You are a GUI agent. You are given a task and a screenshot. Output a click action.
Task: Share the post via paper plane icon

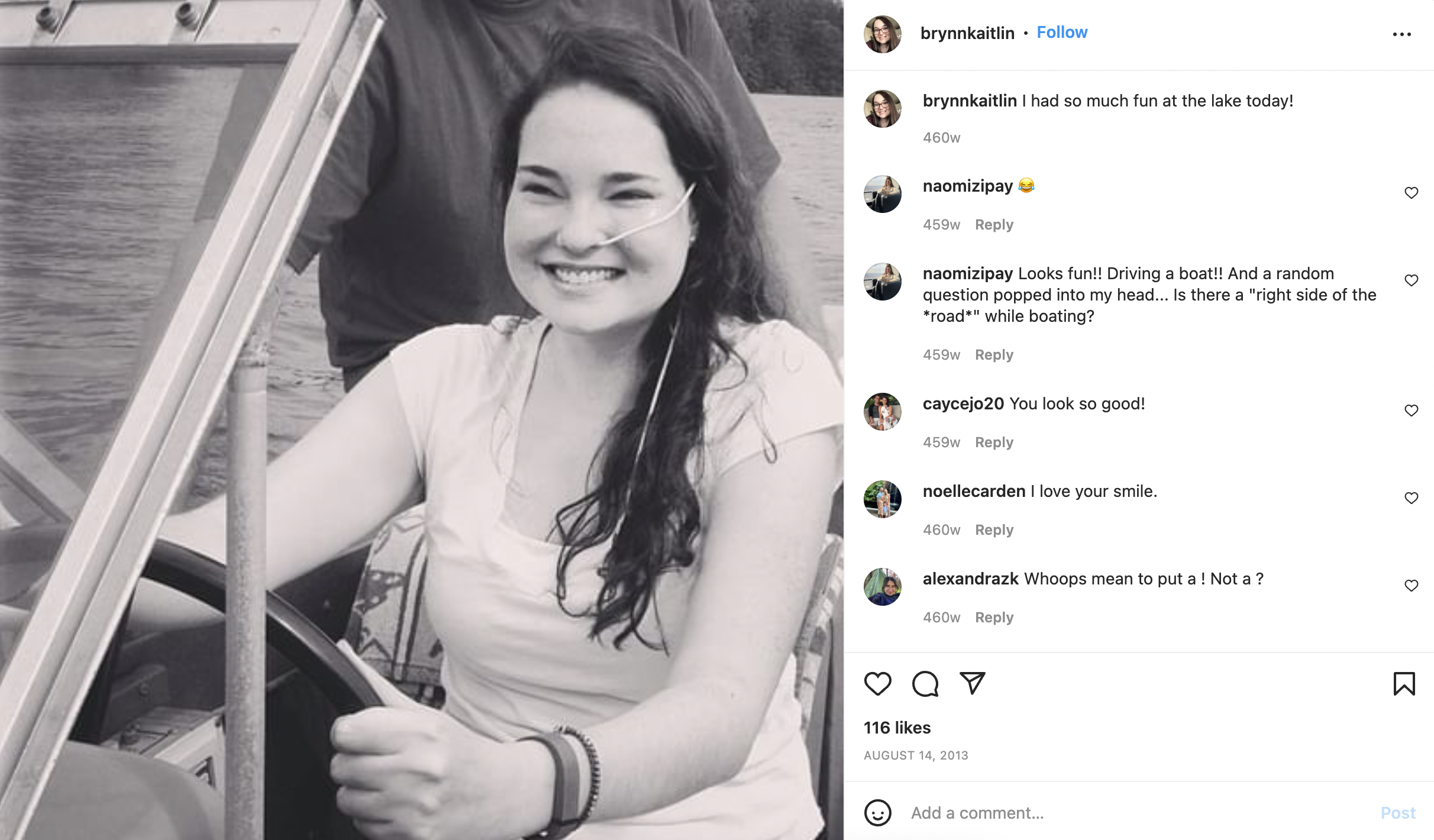coord(972,683)
